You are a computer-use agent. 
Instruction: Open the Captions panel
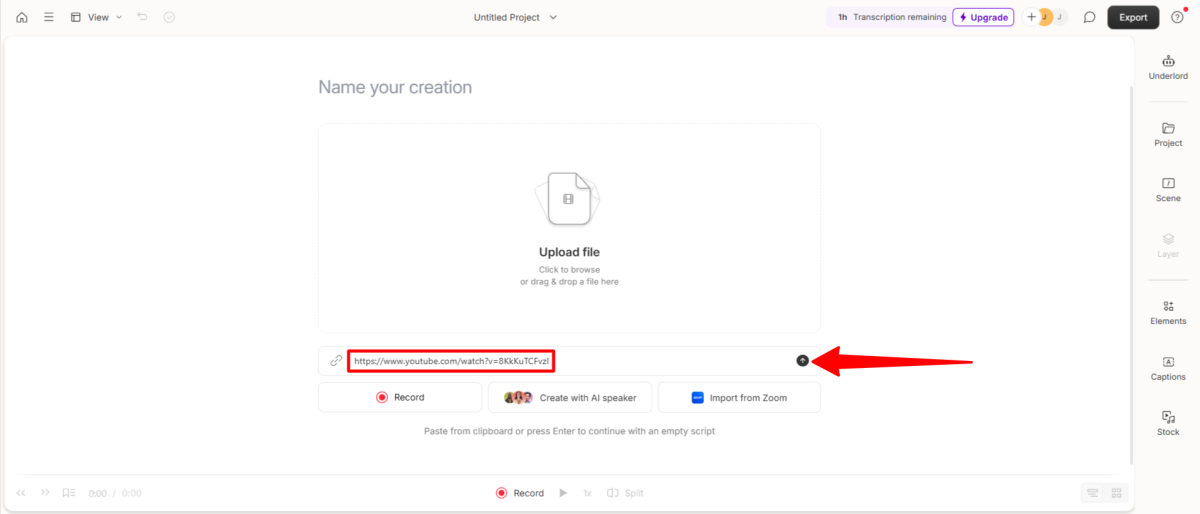tap(1168, 368)
